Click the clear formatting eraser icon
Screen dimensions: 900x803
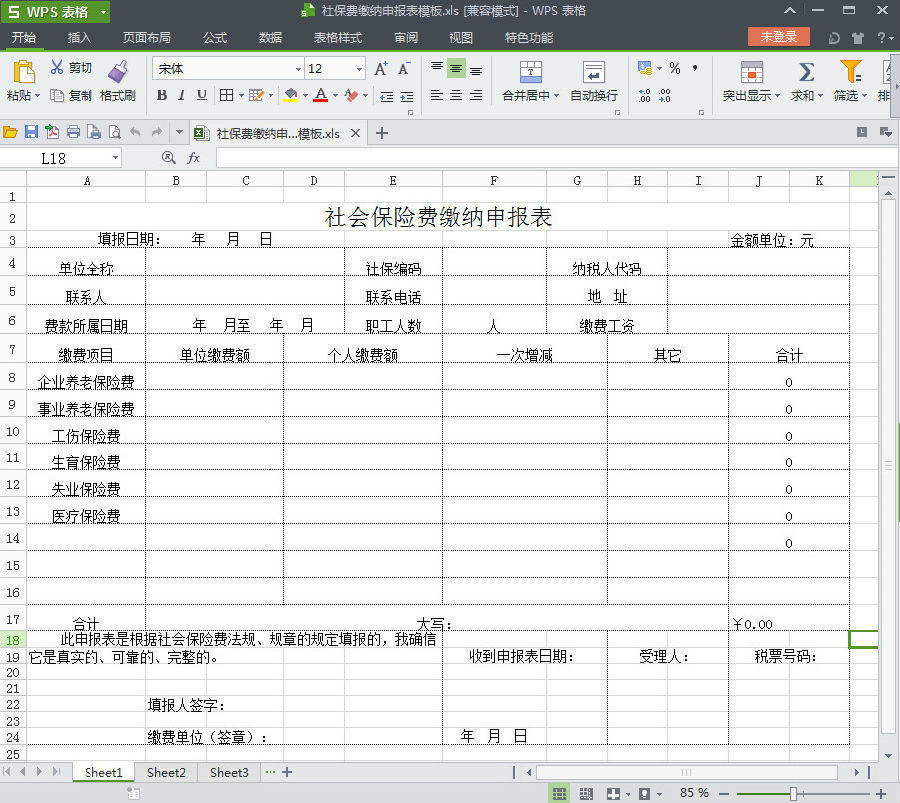351,95
